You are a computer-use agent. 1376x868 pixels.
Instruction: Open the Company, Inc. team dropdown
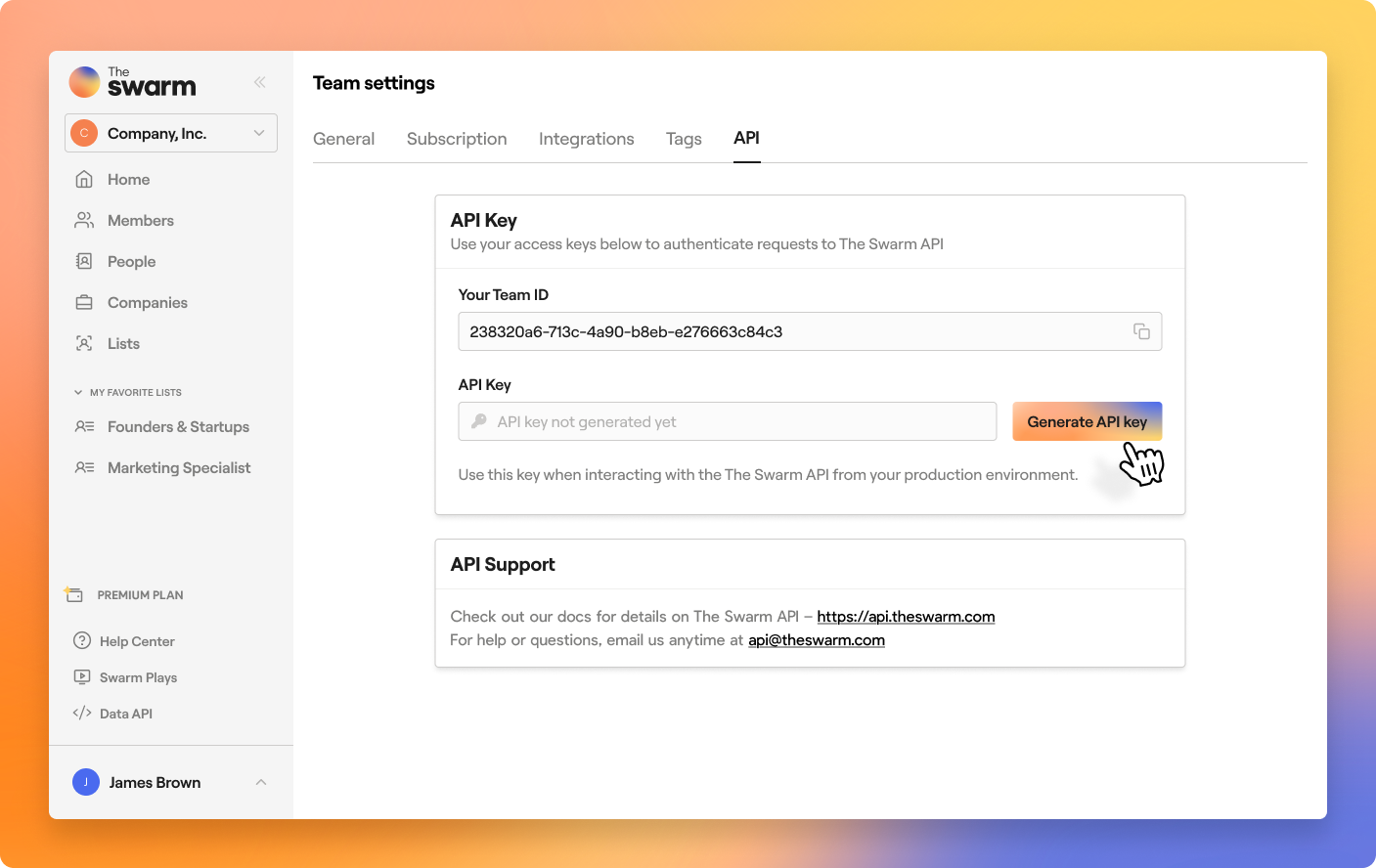(x=171, y=133)
